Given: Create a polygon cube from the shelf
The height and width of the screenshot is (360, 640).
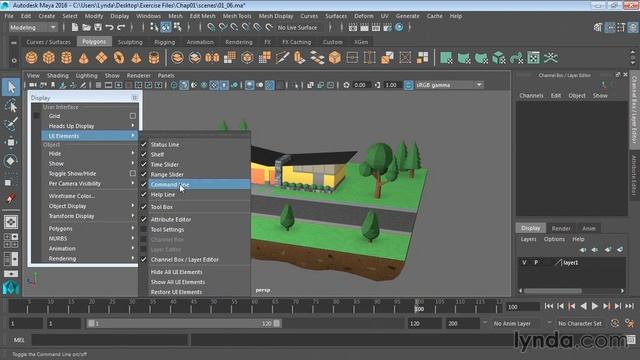Looking at the screenshot, I should [x=49, y=58].
